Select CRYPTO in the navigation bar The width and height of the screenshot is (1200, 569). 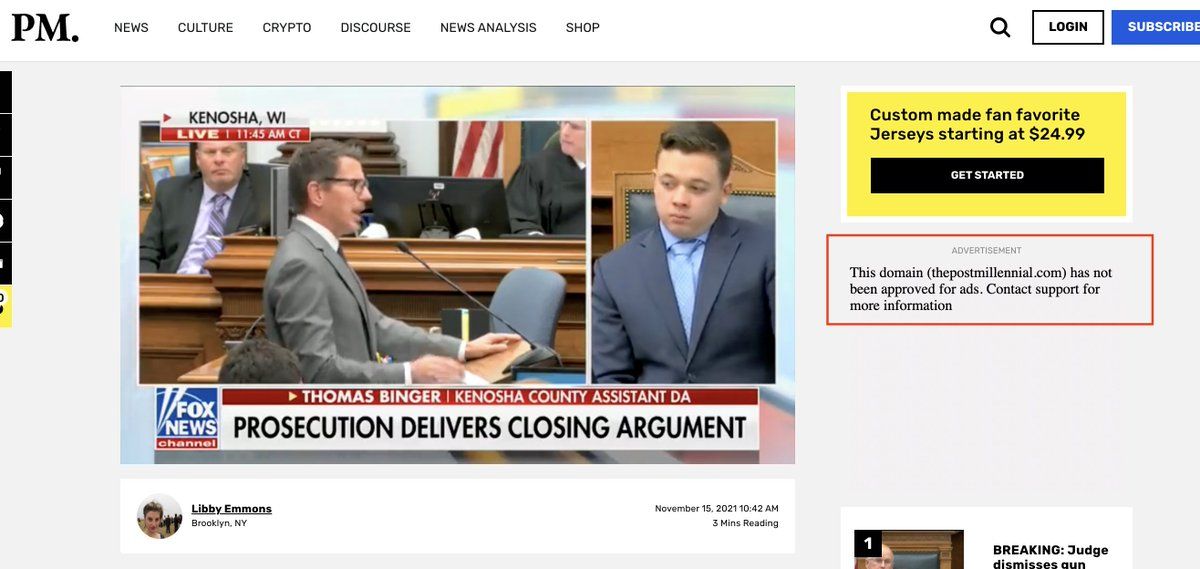pos(287,27)
